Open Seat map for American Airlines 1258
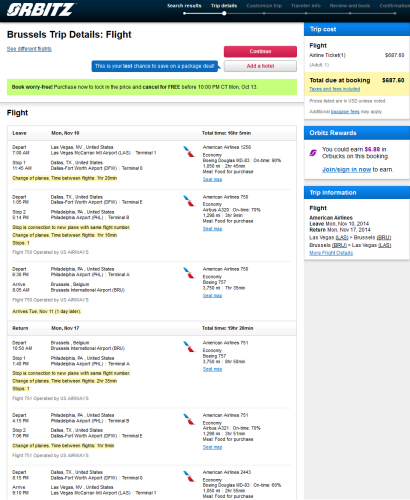 pos(212,179)
